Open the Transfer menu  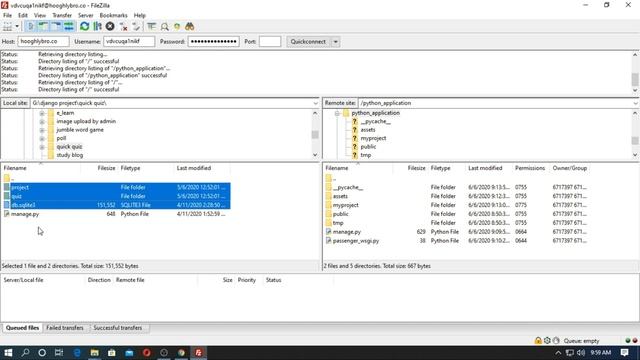[62, 15]
